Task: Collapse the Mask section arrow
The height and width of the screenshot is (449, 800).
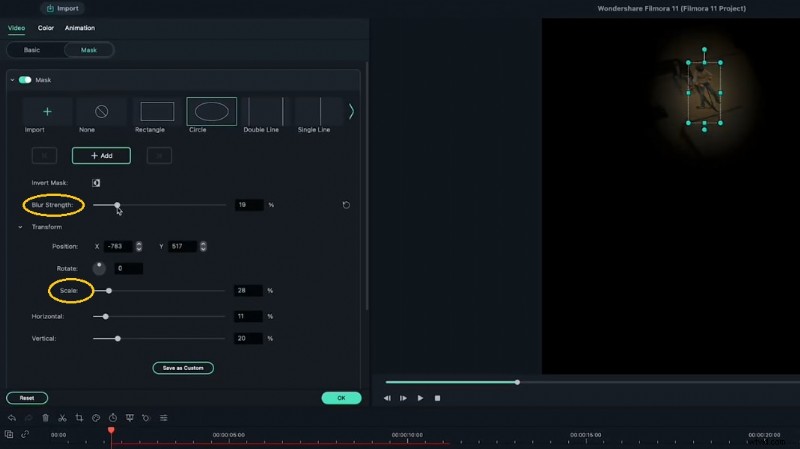Action: point(11,80)
